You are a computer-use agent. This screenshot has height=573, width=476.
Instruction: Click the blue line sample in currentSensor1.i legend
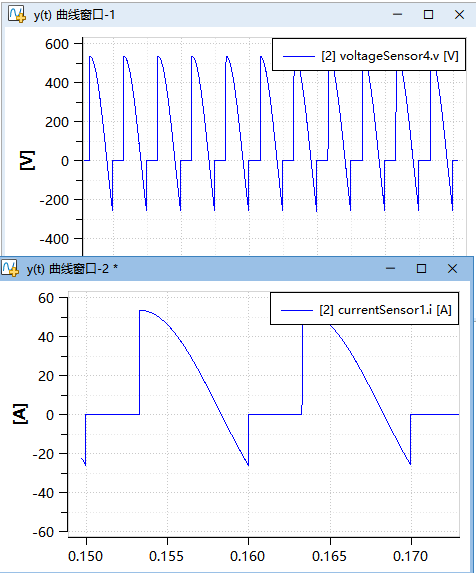(x=297, y=310)
